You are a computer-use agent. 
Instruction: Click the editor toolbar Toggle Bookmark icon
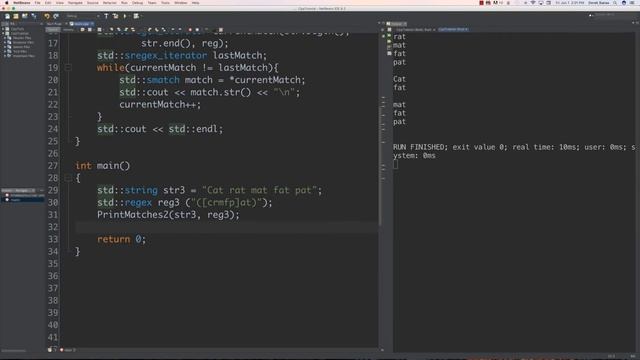(x=164, y=29)
